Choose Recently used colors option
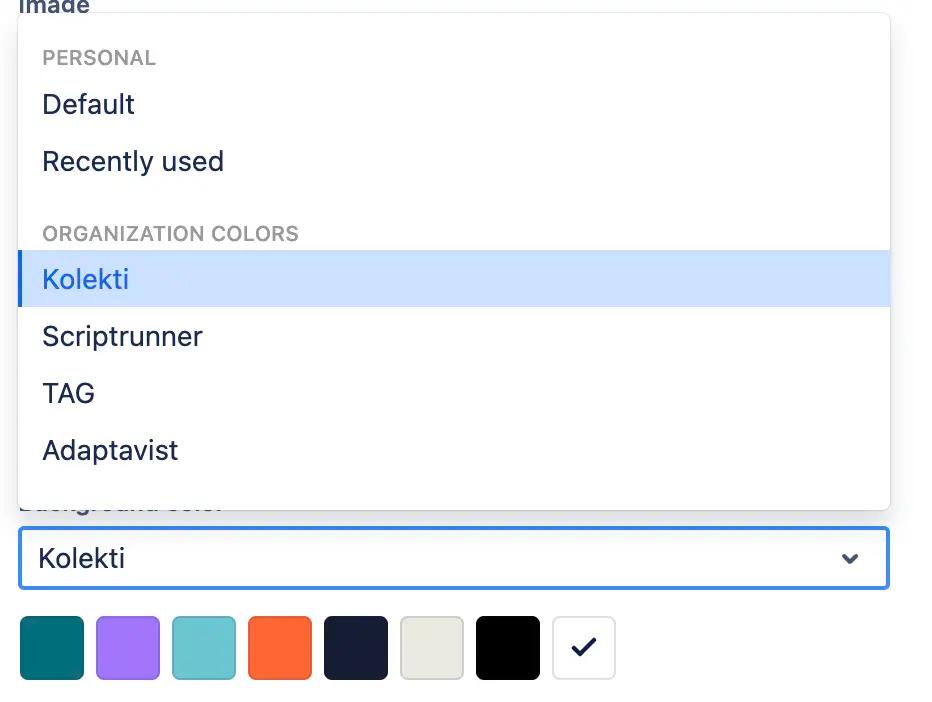This screenshot has width=932, height=702. coord(133,161)
